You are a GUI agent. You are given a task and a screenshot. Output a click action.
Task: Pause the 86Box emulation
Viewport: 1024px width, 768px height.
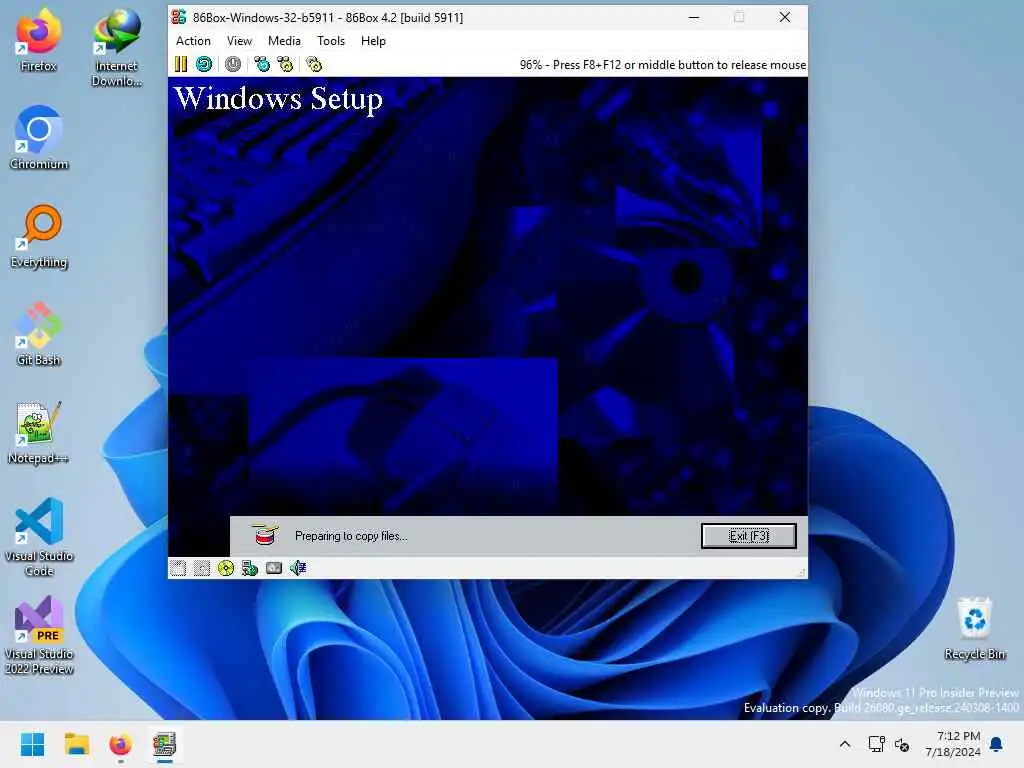click(x=181, y=64)
